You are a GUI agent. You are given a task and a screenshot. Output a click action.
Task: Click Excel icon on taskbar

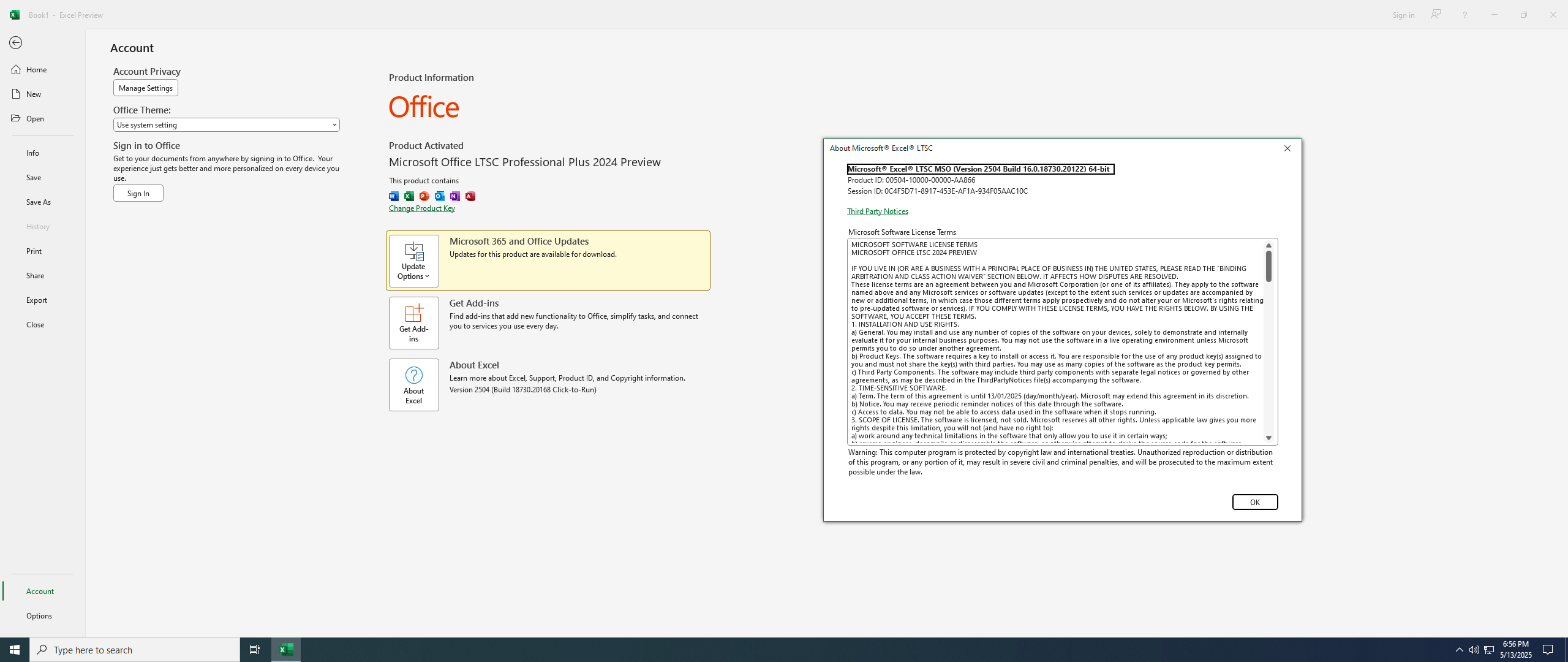[286, 650]
